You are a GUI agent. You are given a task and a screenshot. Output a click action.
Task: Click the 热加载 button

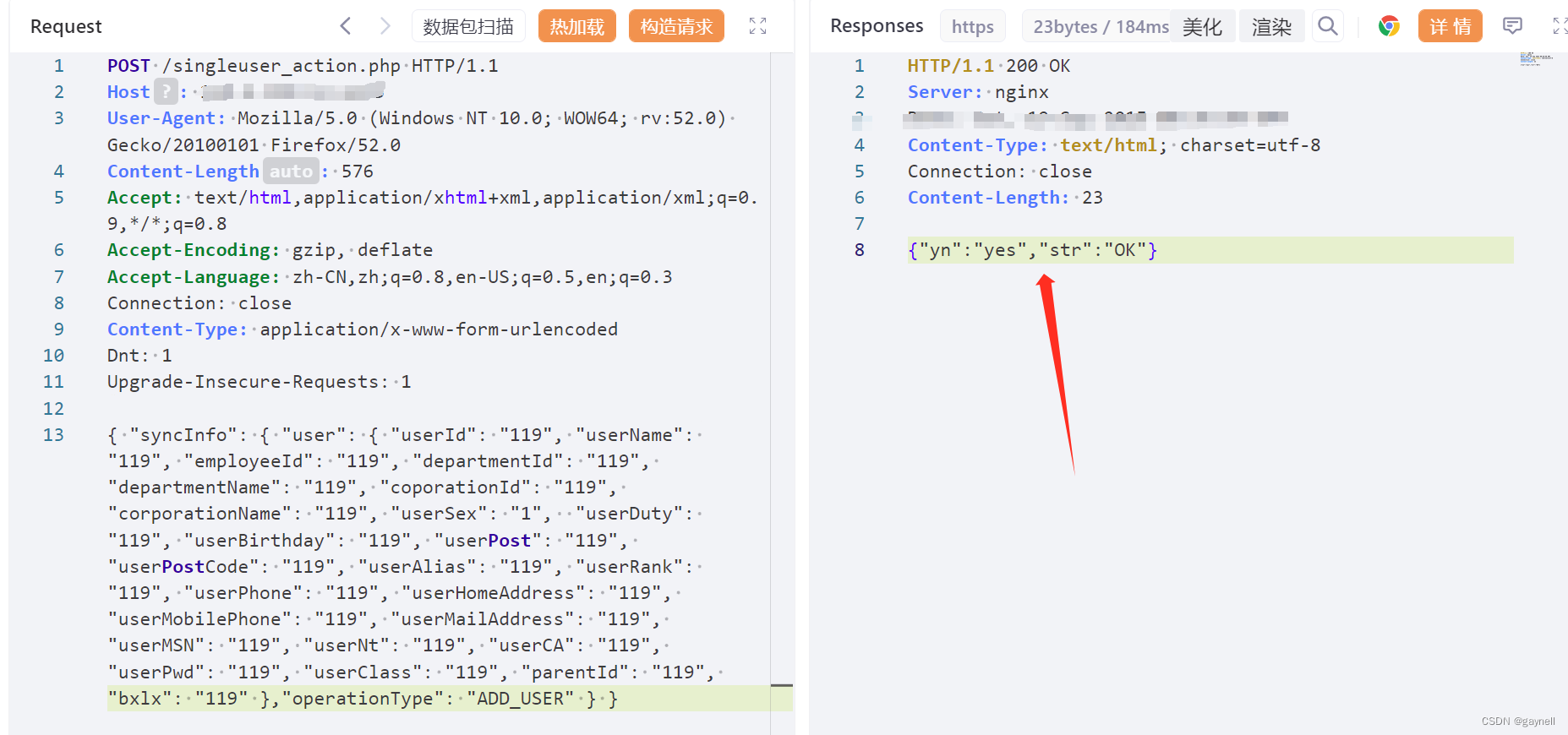577,26
